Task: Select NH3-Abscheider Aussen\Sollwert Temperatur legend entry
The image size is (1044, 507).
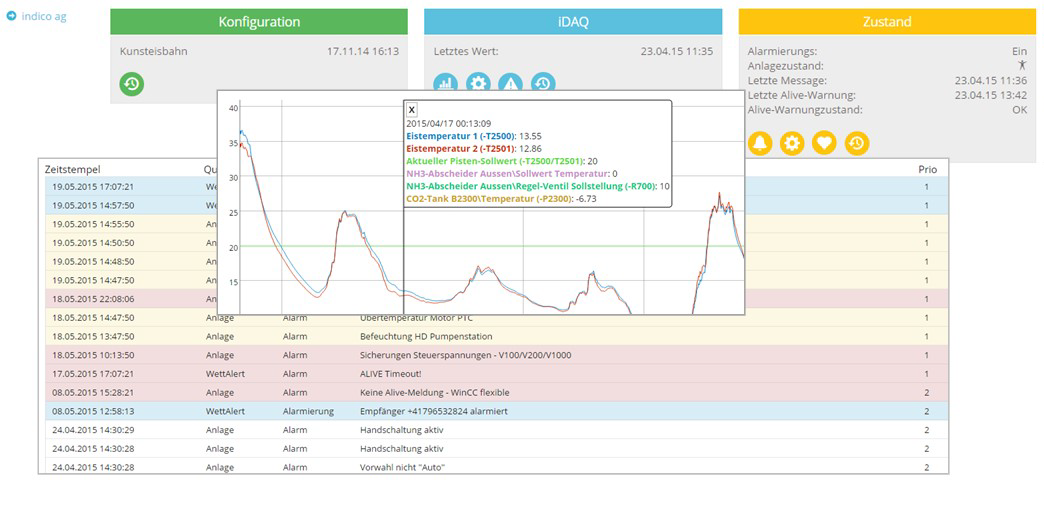Action: click(511, 173)
